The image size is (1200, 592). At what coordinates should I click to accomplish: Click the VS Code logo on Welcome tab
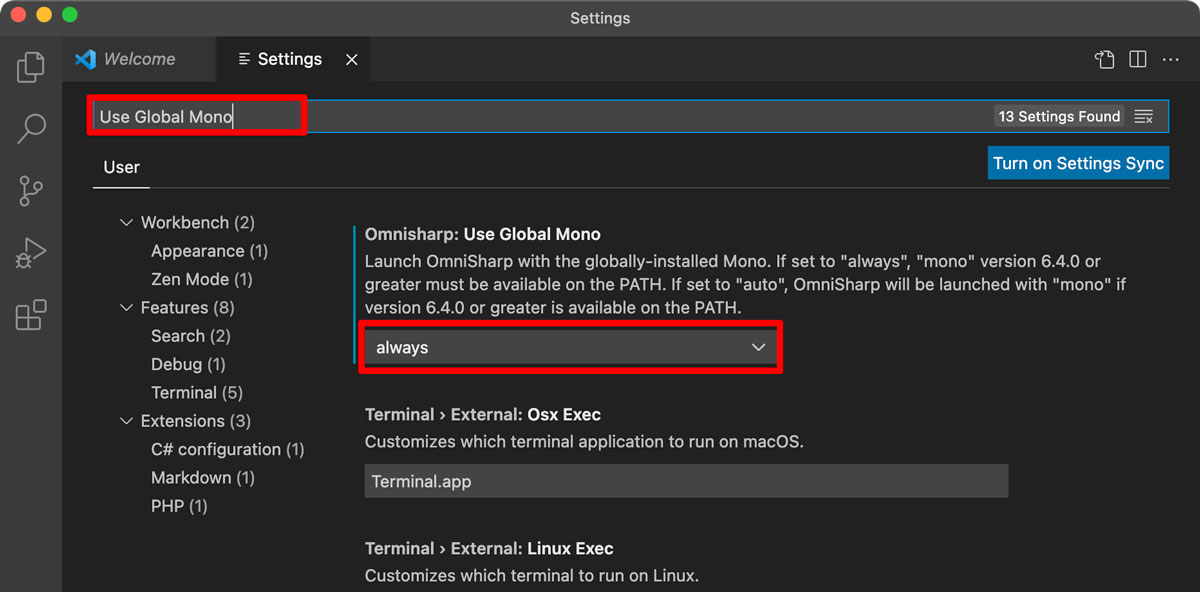pyautogui.click(x=85, y=59)
